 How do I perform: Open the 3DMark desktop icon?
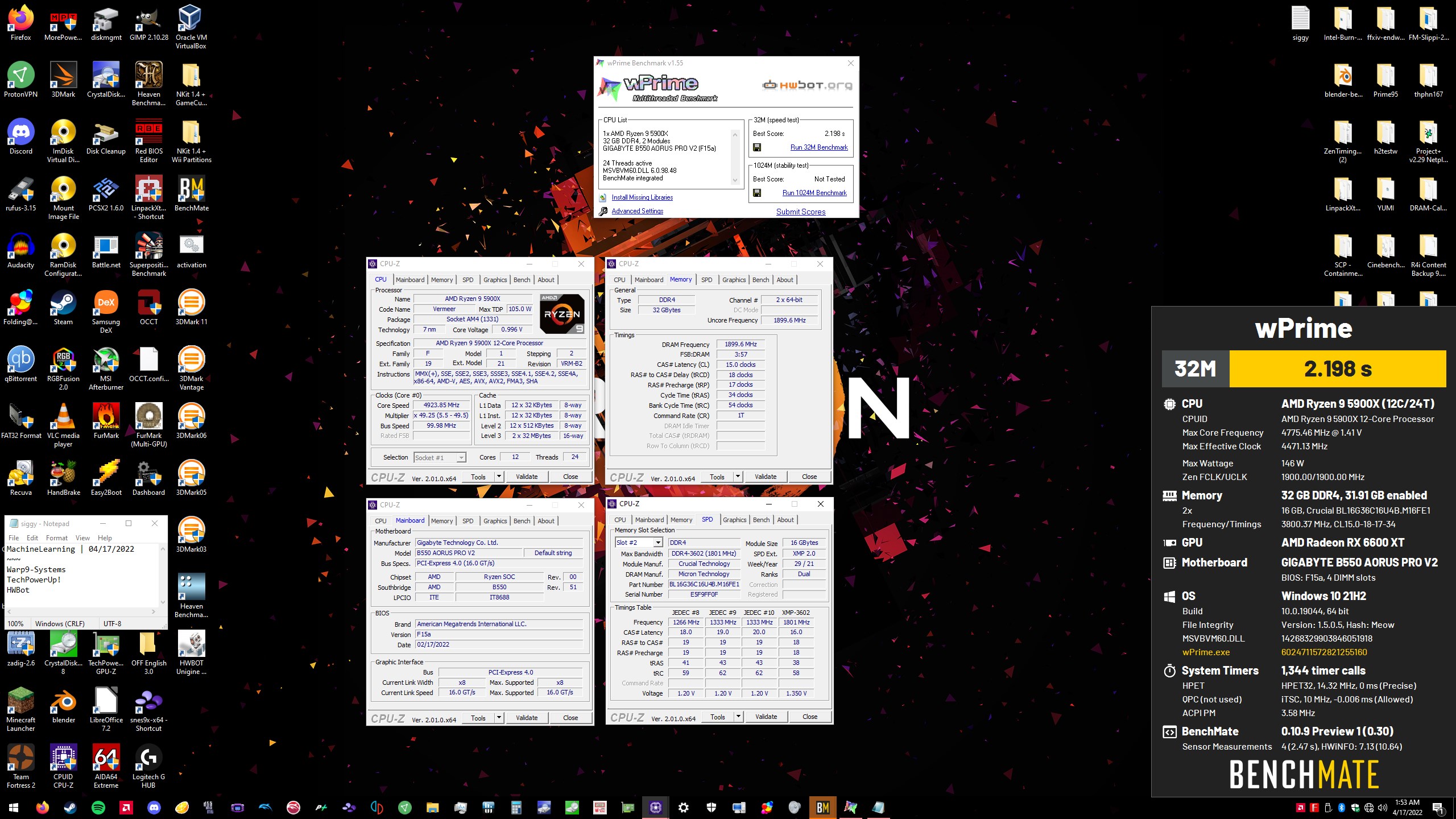pyautogui.click(x=63, y=81)
